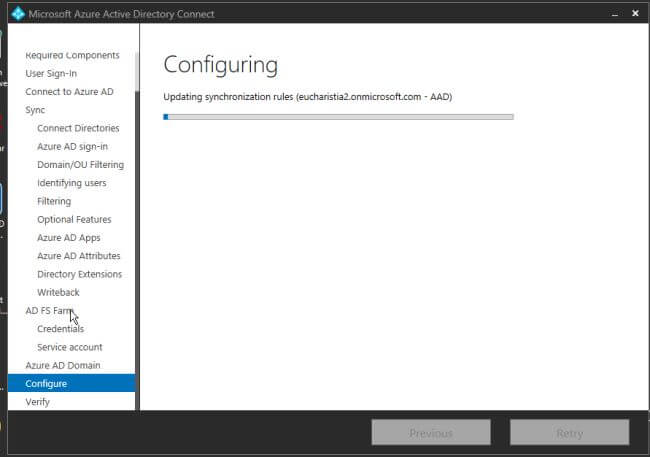Click the Microsoft Azure Active Directory Connect title

click(121, 14)
